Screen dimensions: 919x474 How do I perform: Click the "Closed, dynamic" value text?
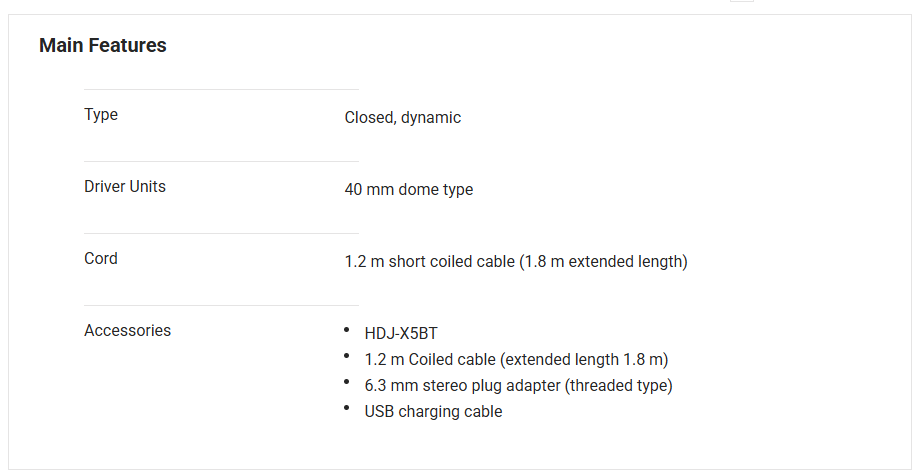pos(403,118)
